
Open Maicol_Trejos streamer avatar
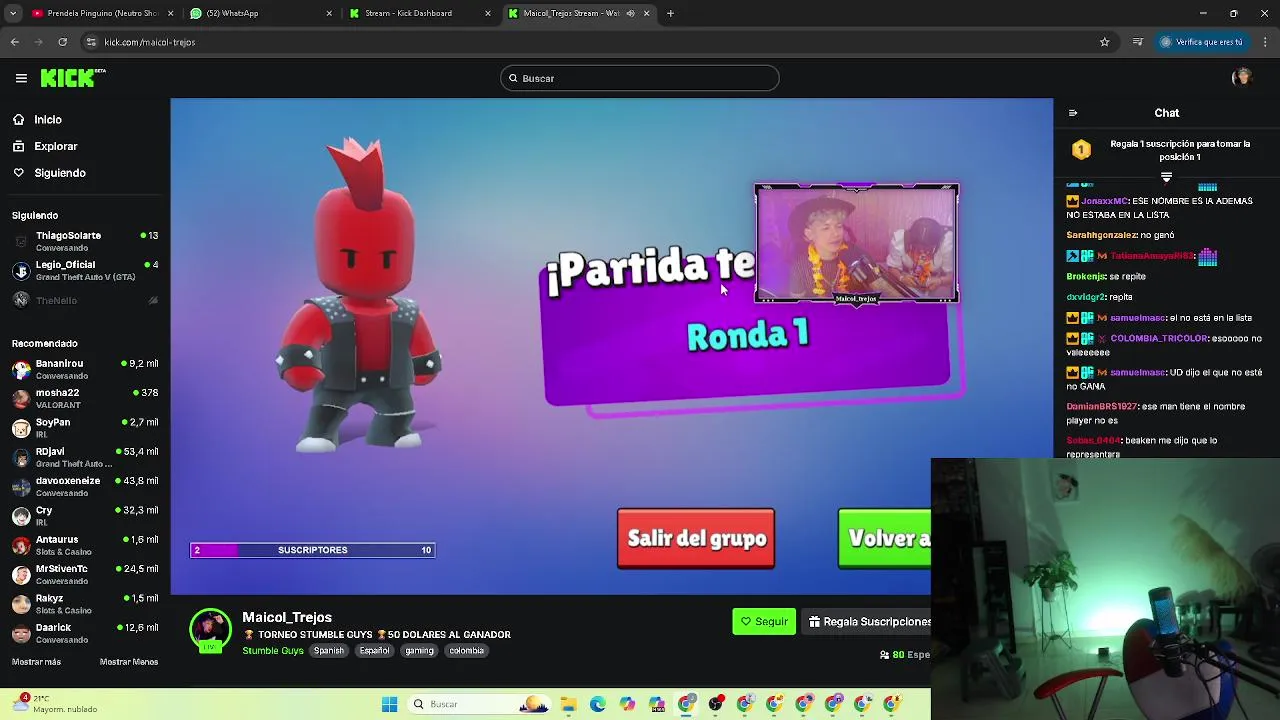tap(210, 630)
